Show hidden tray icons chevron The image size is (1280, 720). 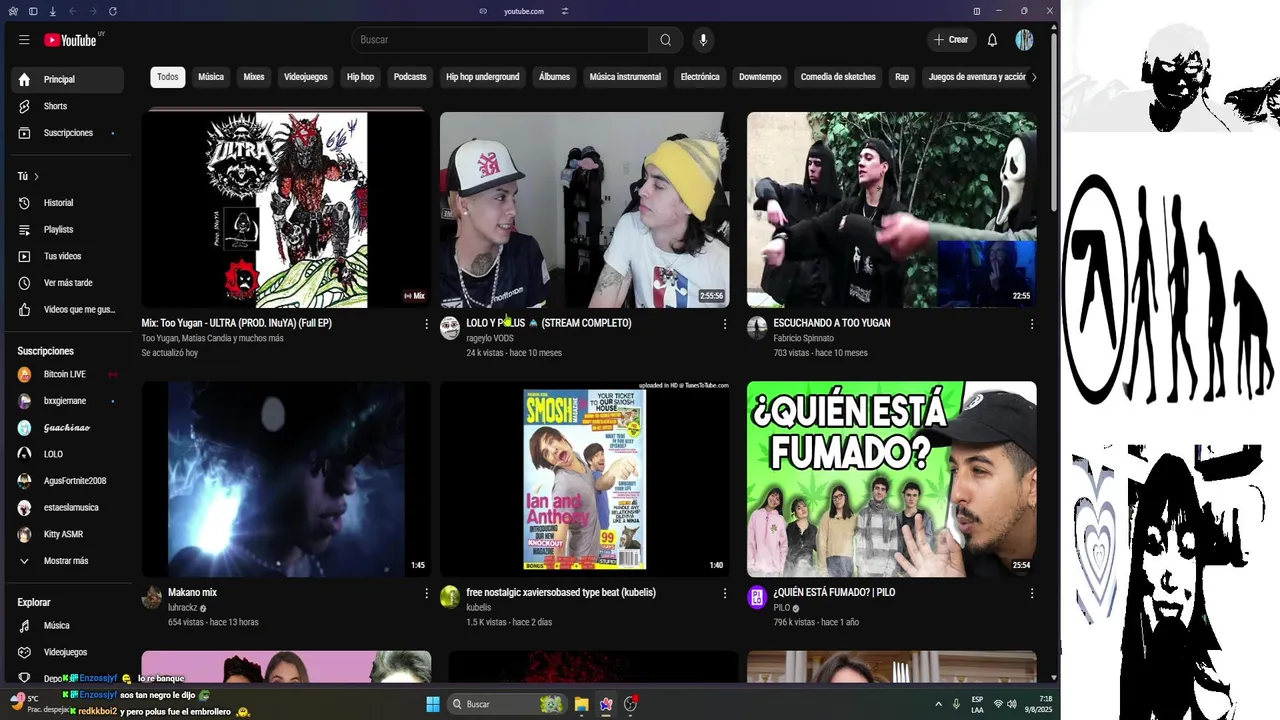click(938, 704)
